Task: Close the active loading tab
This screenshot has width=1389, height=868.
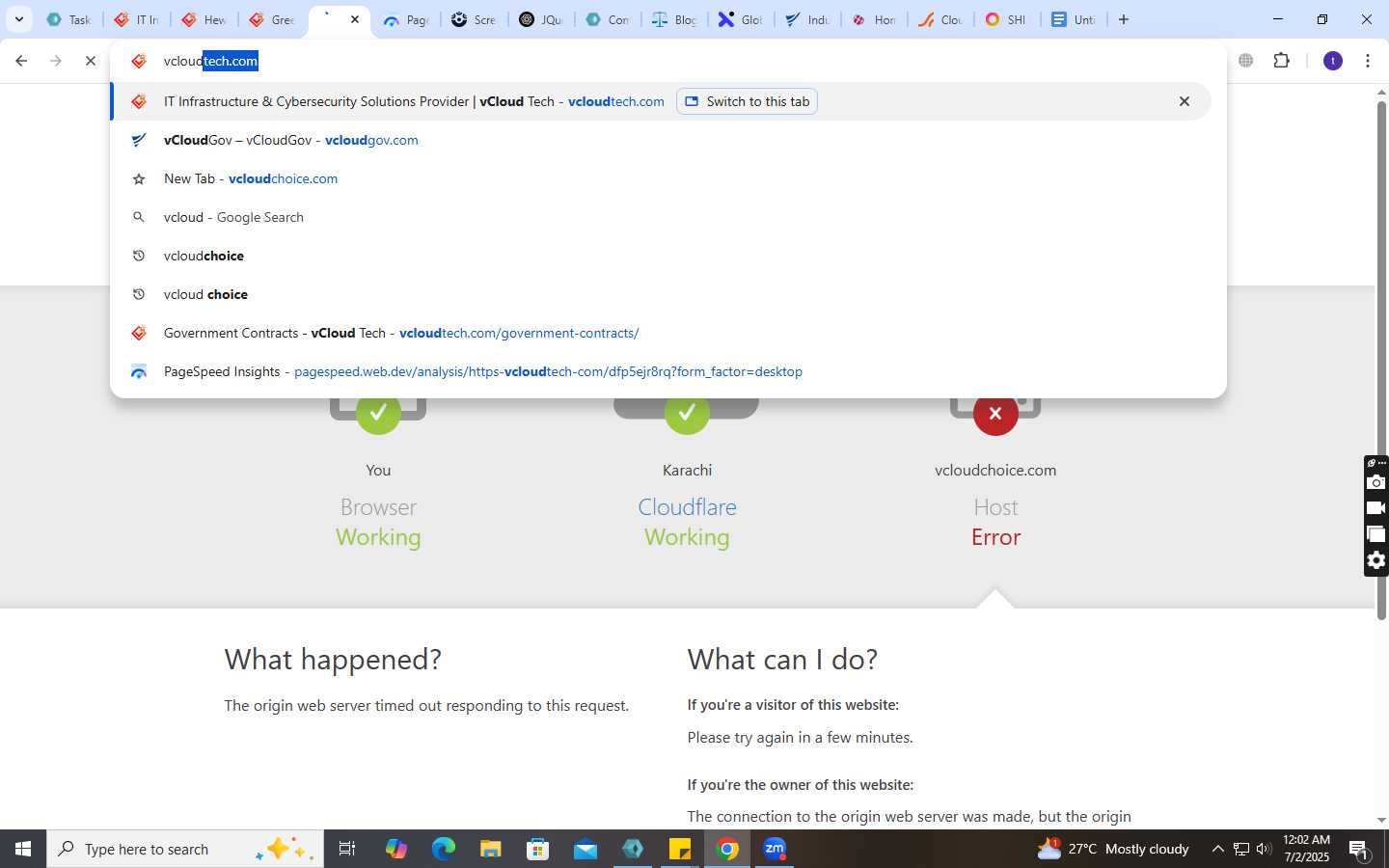Action: (354, 19)
